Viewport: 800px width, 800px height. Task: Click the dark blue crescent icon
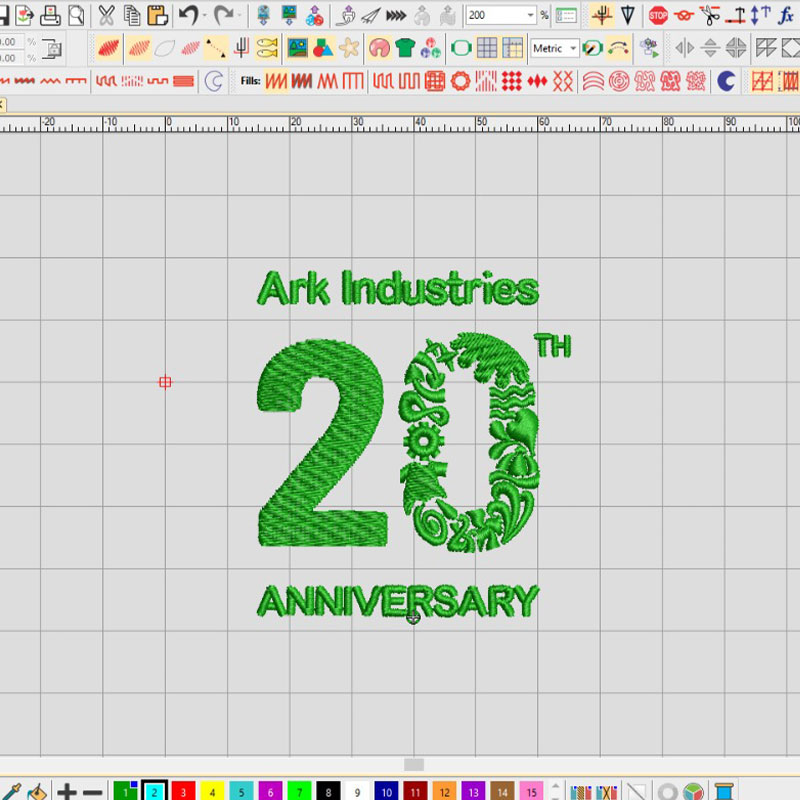[726, 81]
